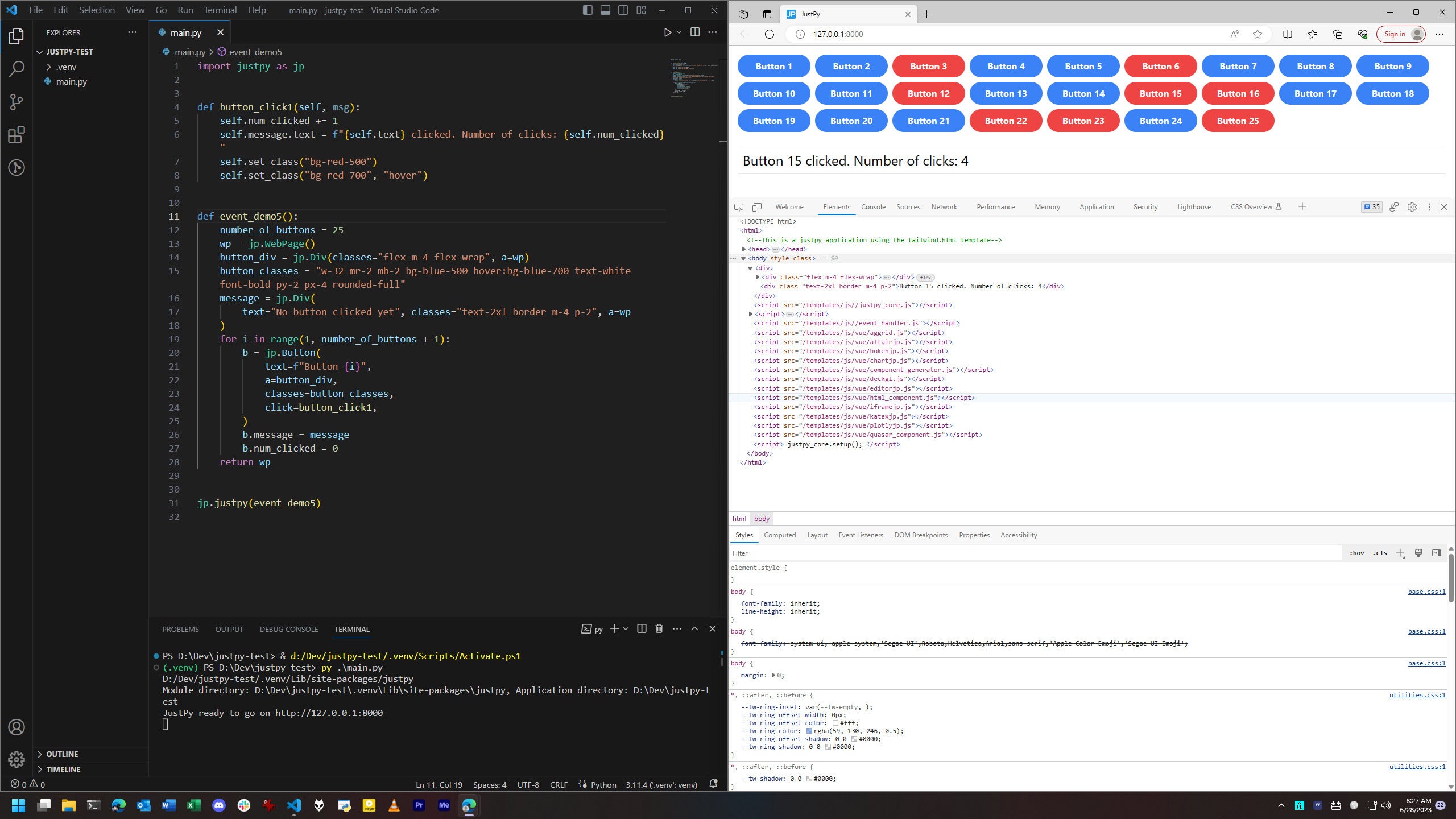The image size is (1456, 819).
Task: Run Python file with the play icon
Action: 667,32
